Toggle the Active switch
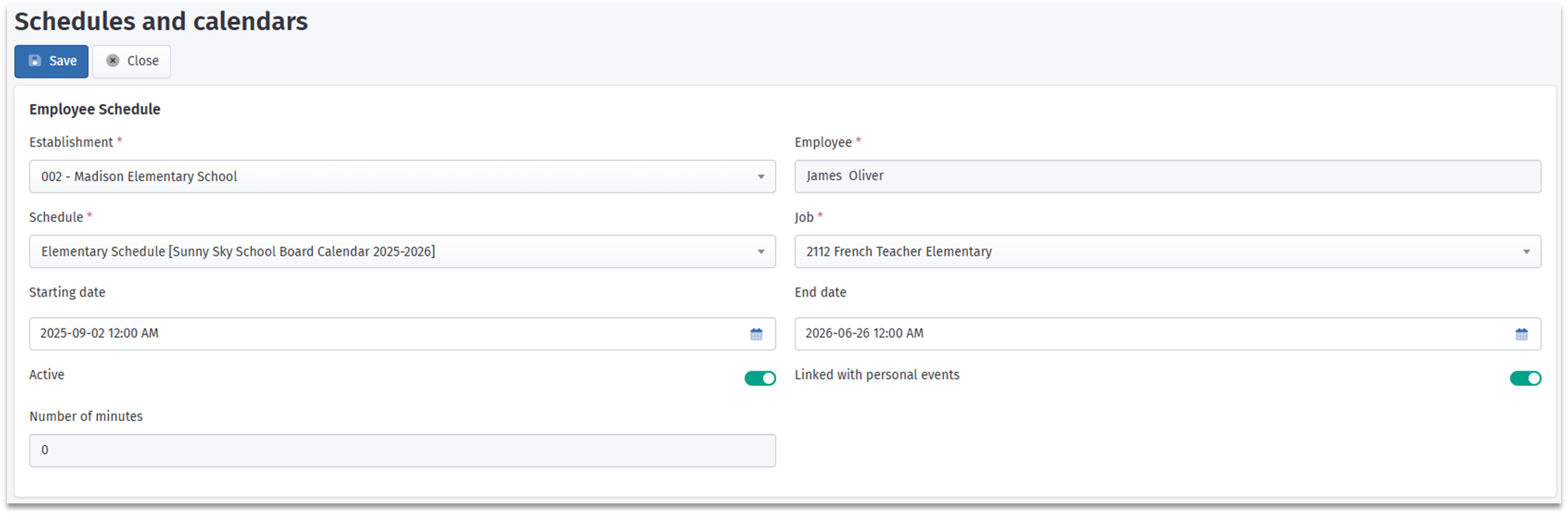The image size is (1568, 515). [760, 378]
